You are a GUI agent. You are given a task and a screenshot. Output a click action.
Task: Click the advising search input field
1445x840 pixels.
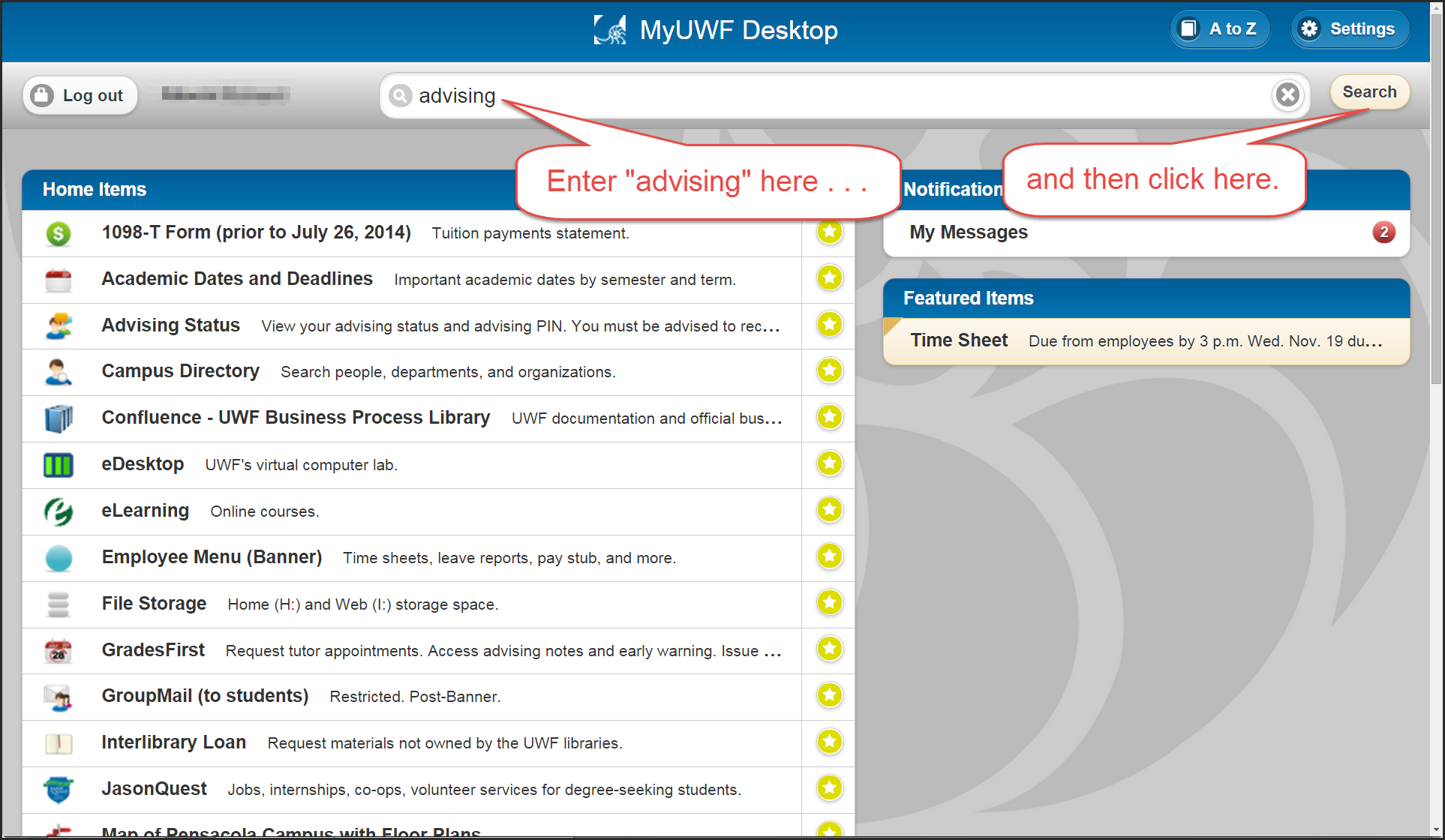point(844,95)
